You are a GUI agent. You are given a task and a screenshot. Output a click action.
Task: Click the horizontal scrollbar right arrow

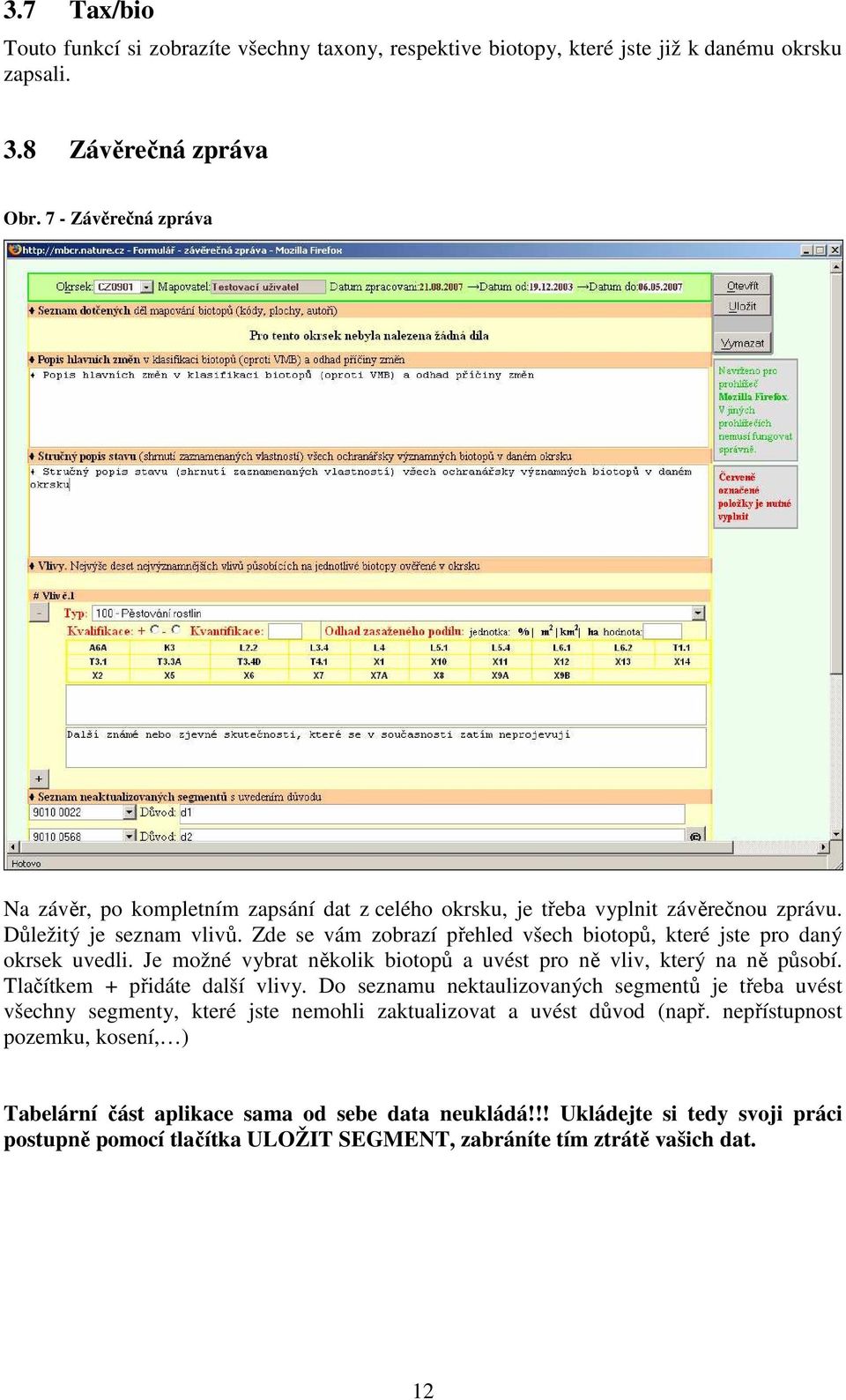[823, 847]
